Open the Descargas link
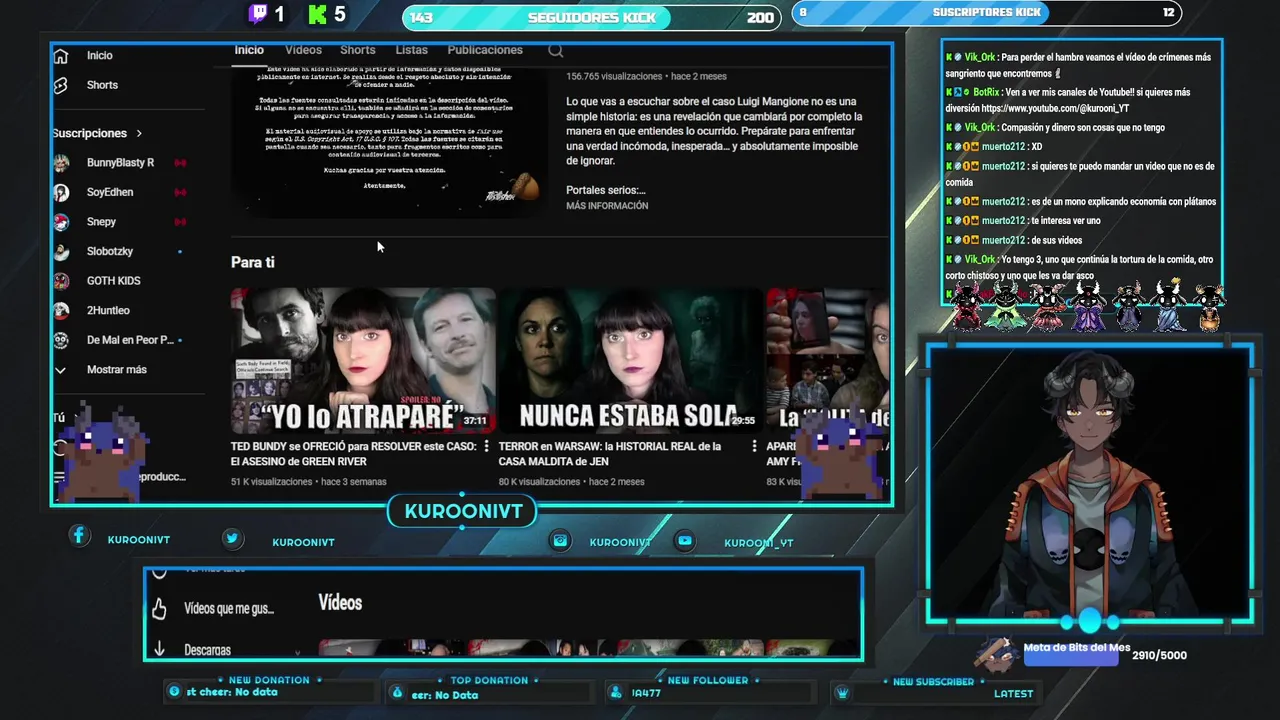The image size is (1280, 720). 207,650
